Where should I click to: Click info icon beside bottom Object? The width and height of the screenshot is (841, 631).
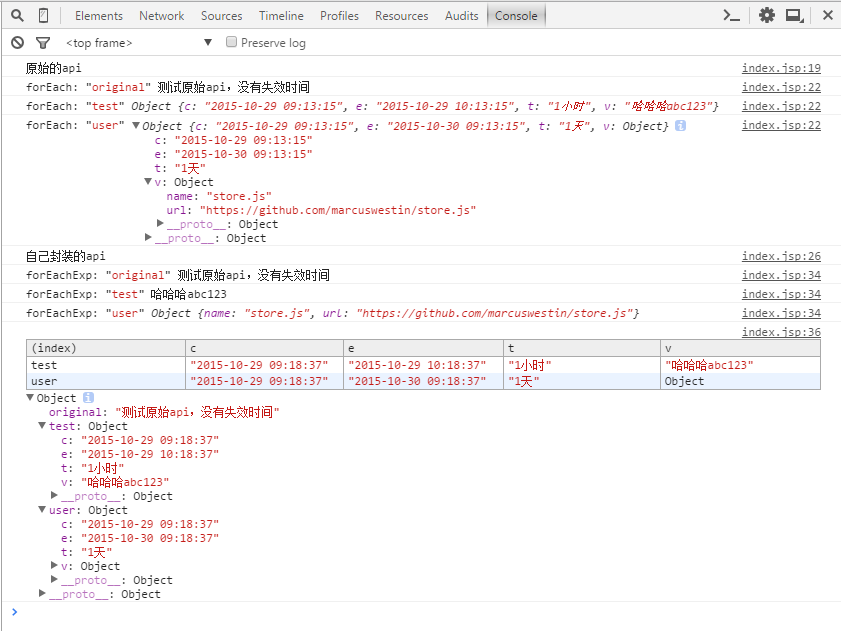(88, 398)
